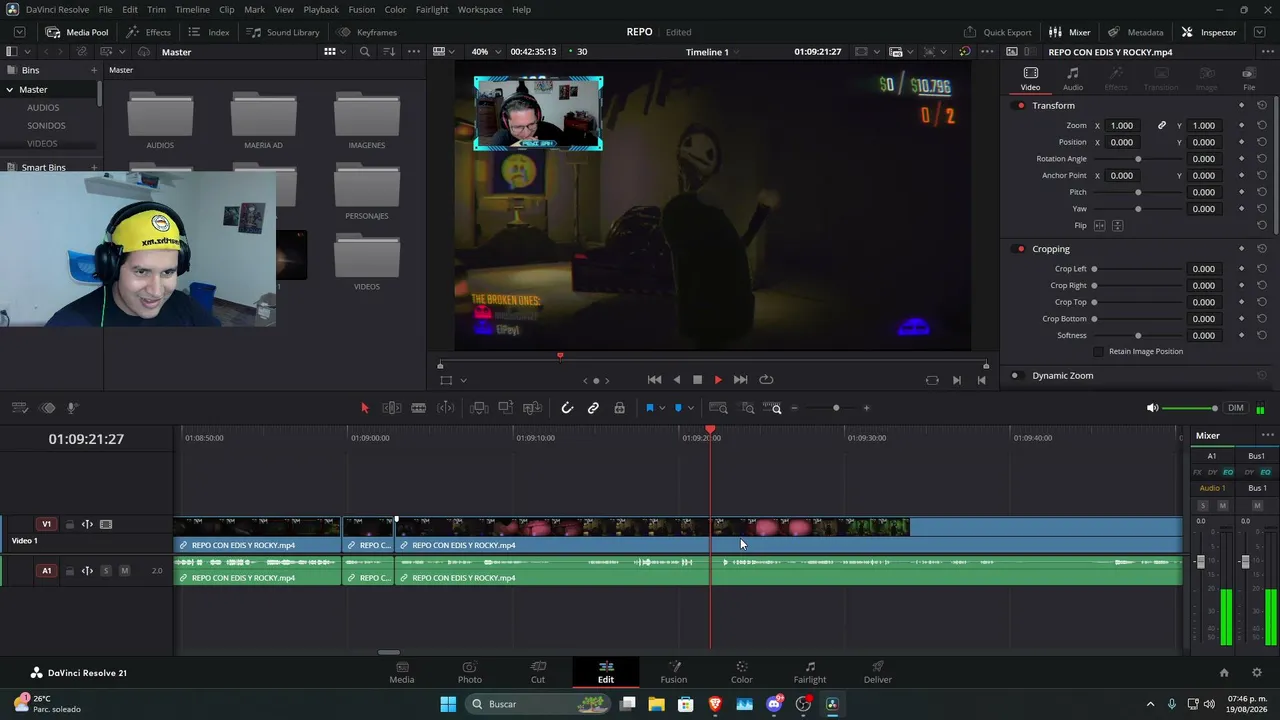Viewport: 1280px width, 720px height.
Task: Click the Zoom X value field
Action: pos(1122,126)
